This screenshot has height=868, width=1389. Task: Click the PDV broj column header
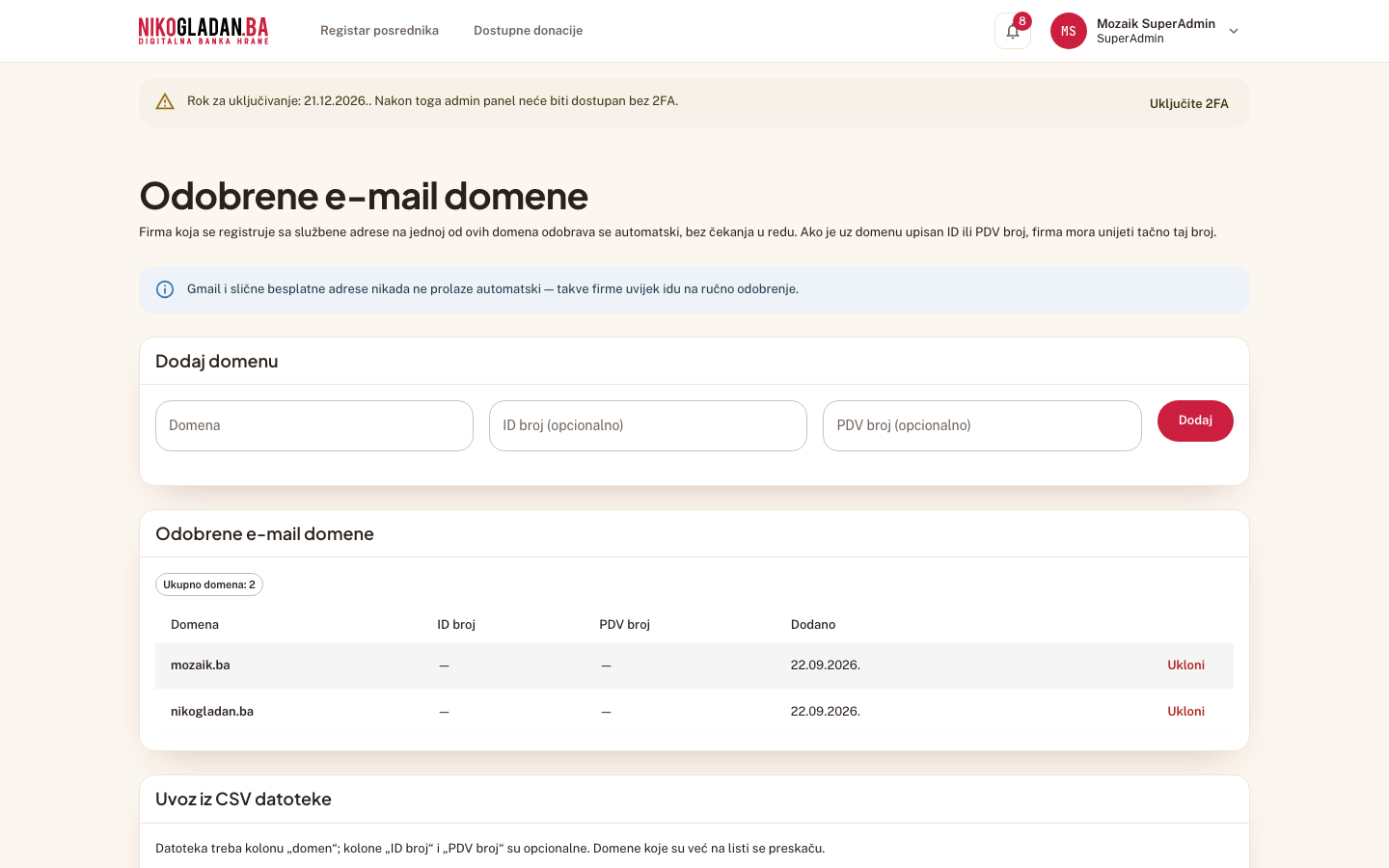624,625
